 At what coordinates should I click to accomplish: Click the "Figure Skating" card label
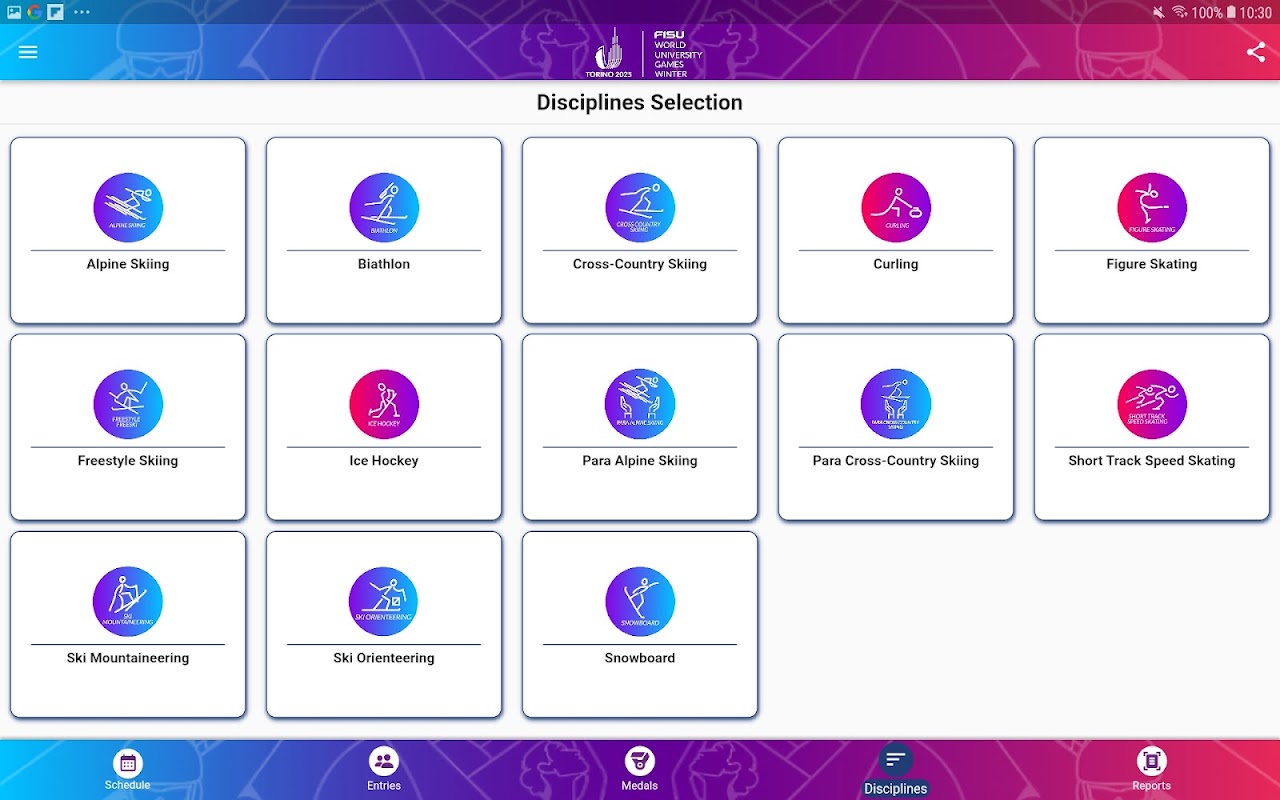click(1152, 264)
